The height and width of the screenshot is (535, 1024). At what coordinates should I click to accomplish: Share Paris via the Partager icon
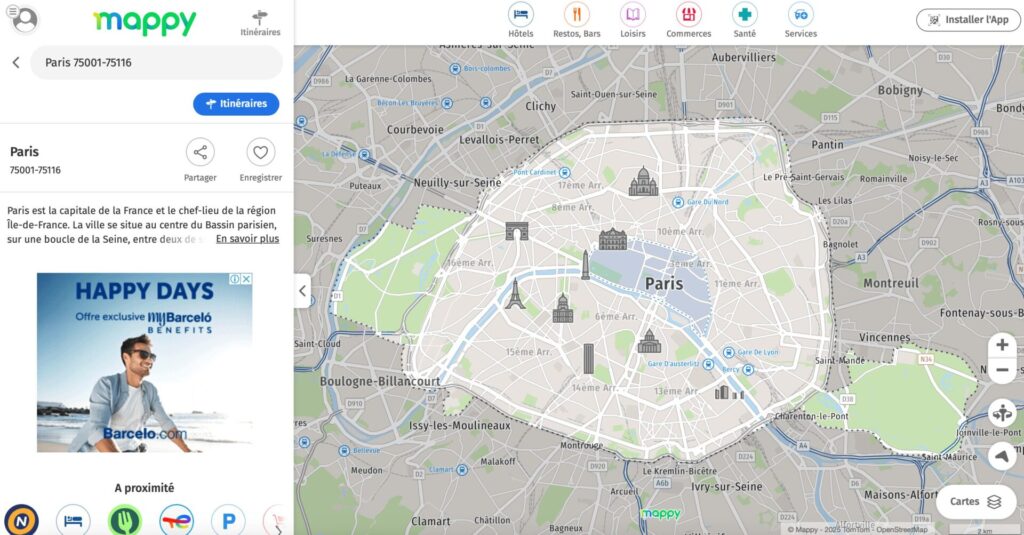[x=200, y=153]
